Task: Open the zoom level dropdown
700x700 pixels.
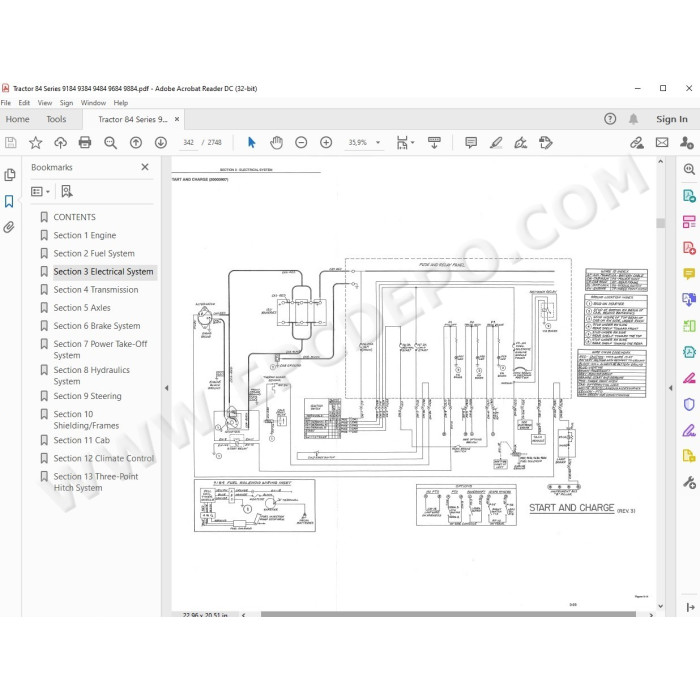Action: coord(378,142)
